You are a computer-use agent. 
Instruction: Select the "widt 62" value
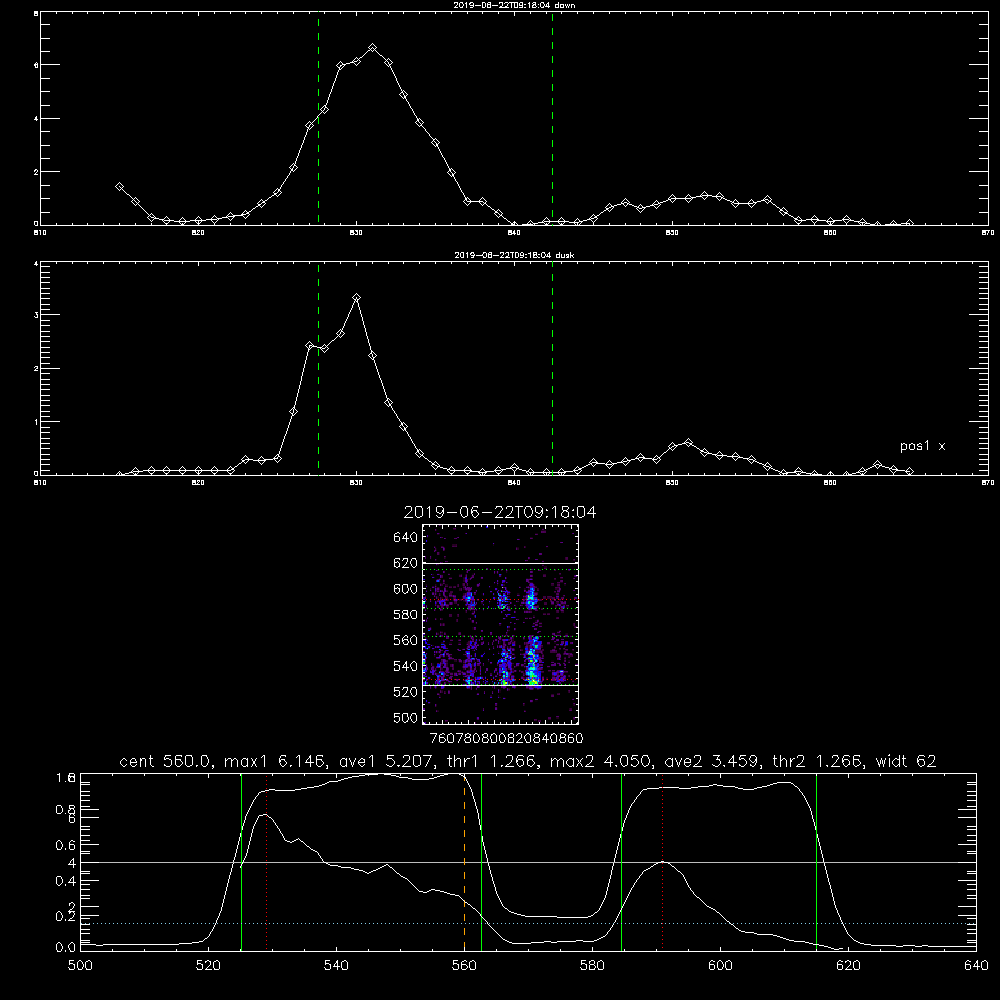click(x=906, y=761)
